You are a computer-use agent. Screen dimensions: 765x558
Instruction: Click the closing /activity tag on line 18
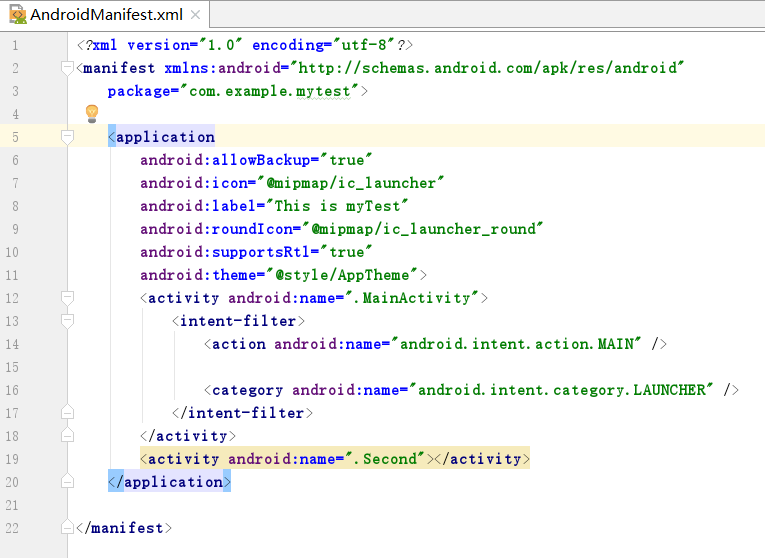coord(188,436)
